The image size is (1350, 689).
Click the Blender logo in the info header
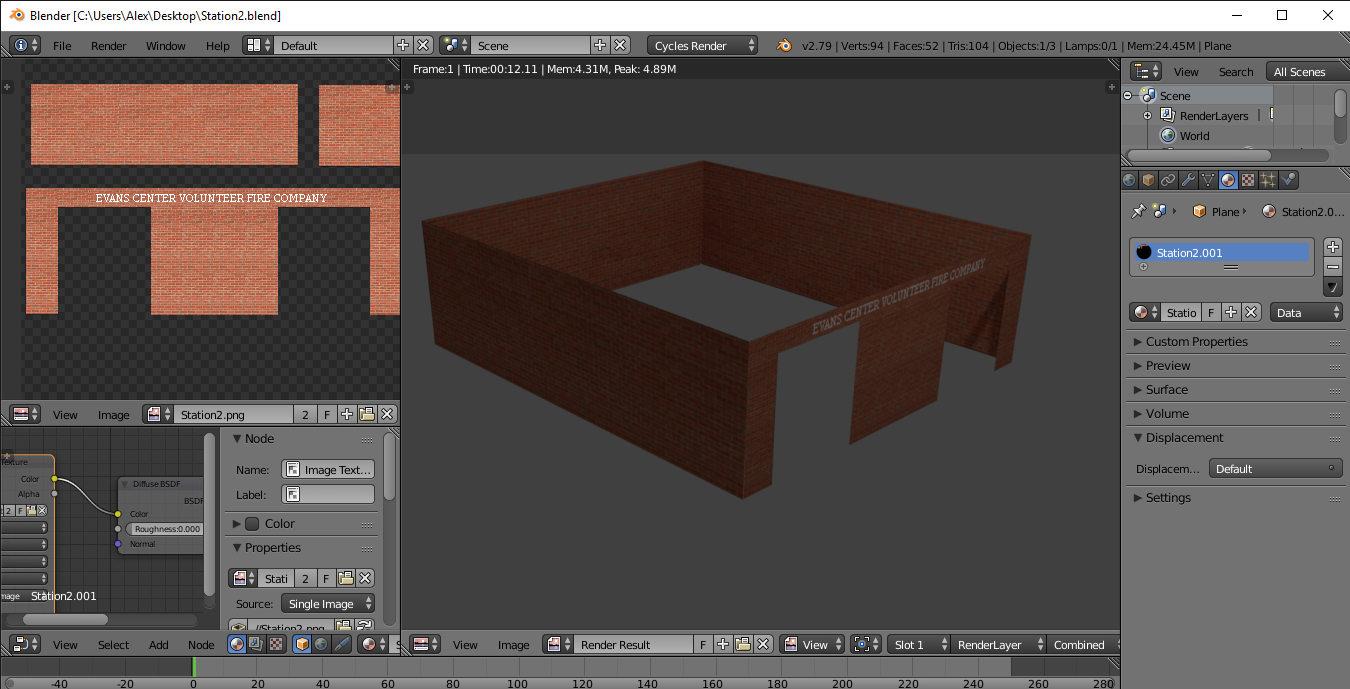(x=784, y=45)
